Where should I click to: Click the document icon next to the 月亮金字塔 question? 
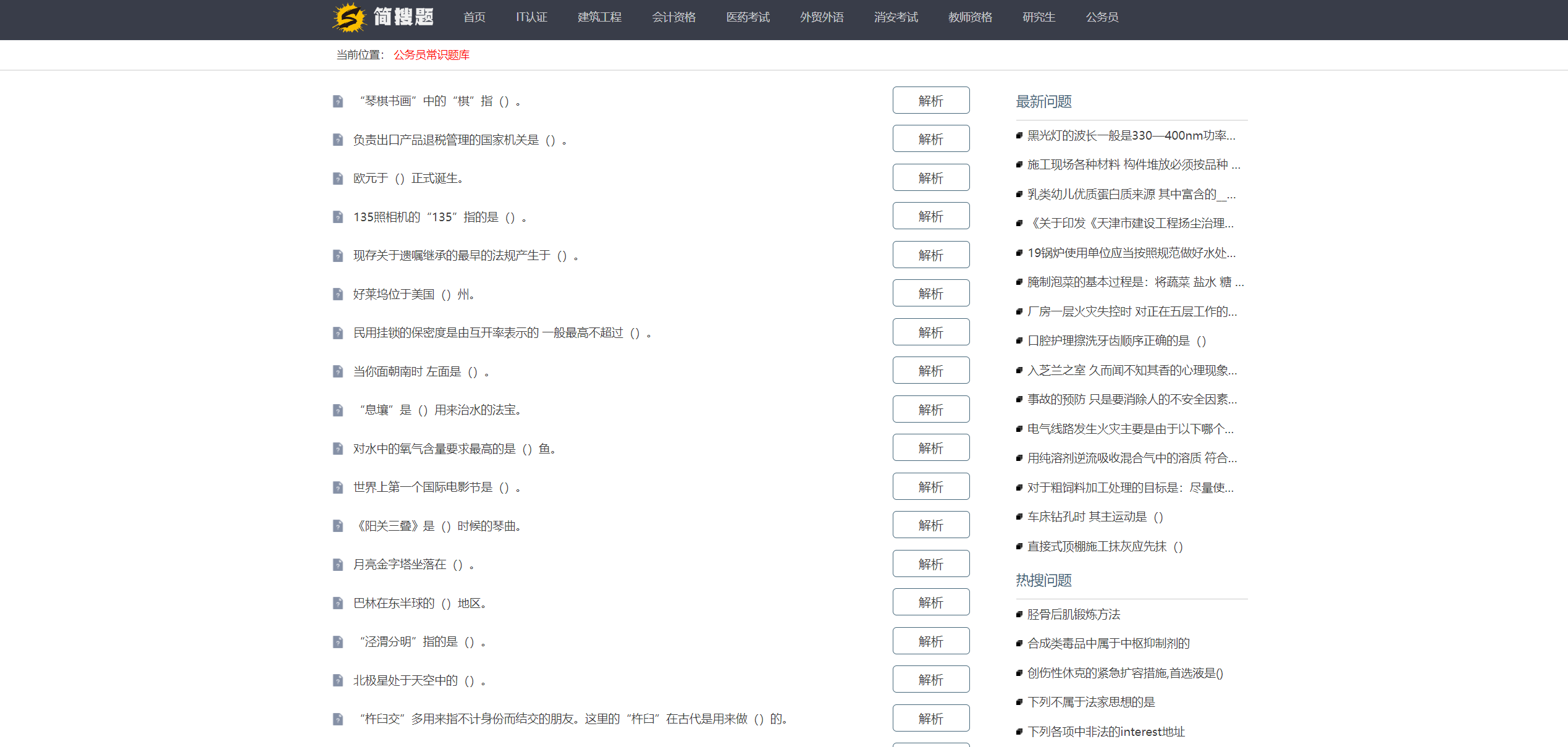tap(338, 564)
